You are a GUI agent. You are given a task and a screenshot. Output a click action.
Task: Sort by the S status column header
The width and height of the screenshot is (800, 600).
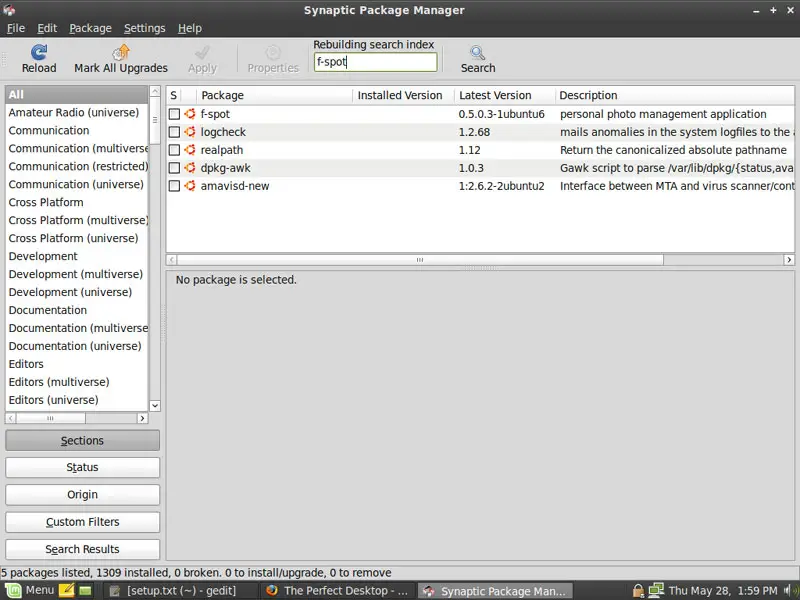point(173,95)
